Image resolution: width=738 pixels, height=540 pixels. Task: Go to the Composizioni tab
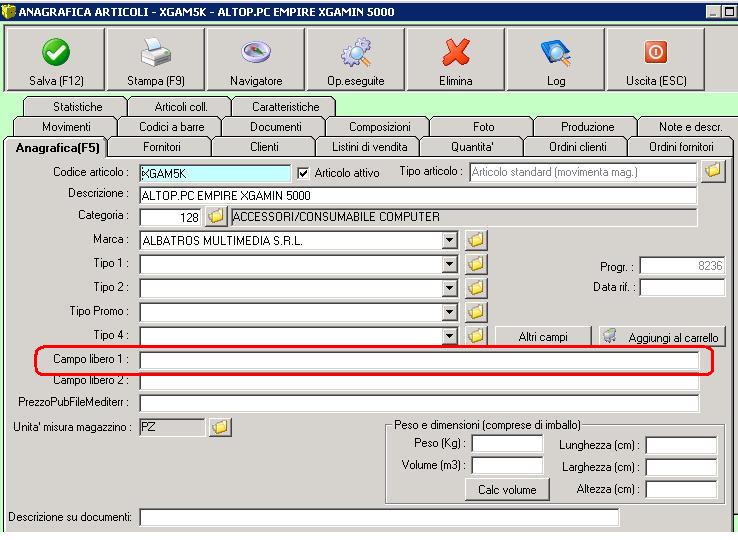[x=378, y=127]
